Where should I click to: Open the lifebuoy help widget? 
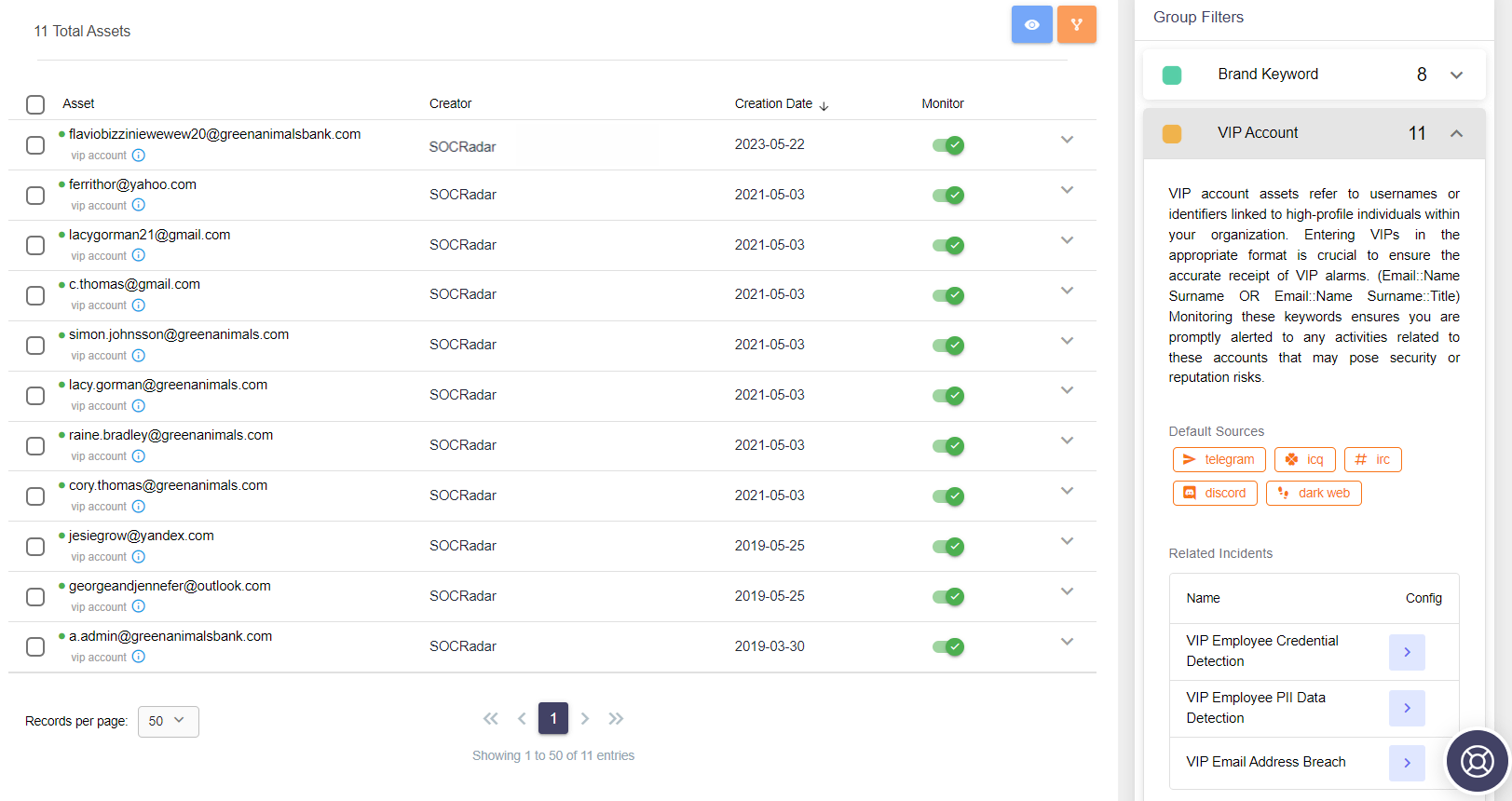[1477, 761]
